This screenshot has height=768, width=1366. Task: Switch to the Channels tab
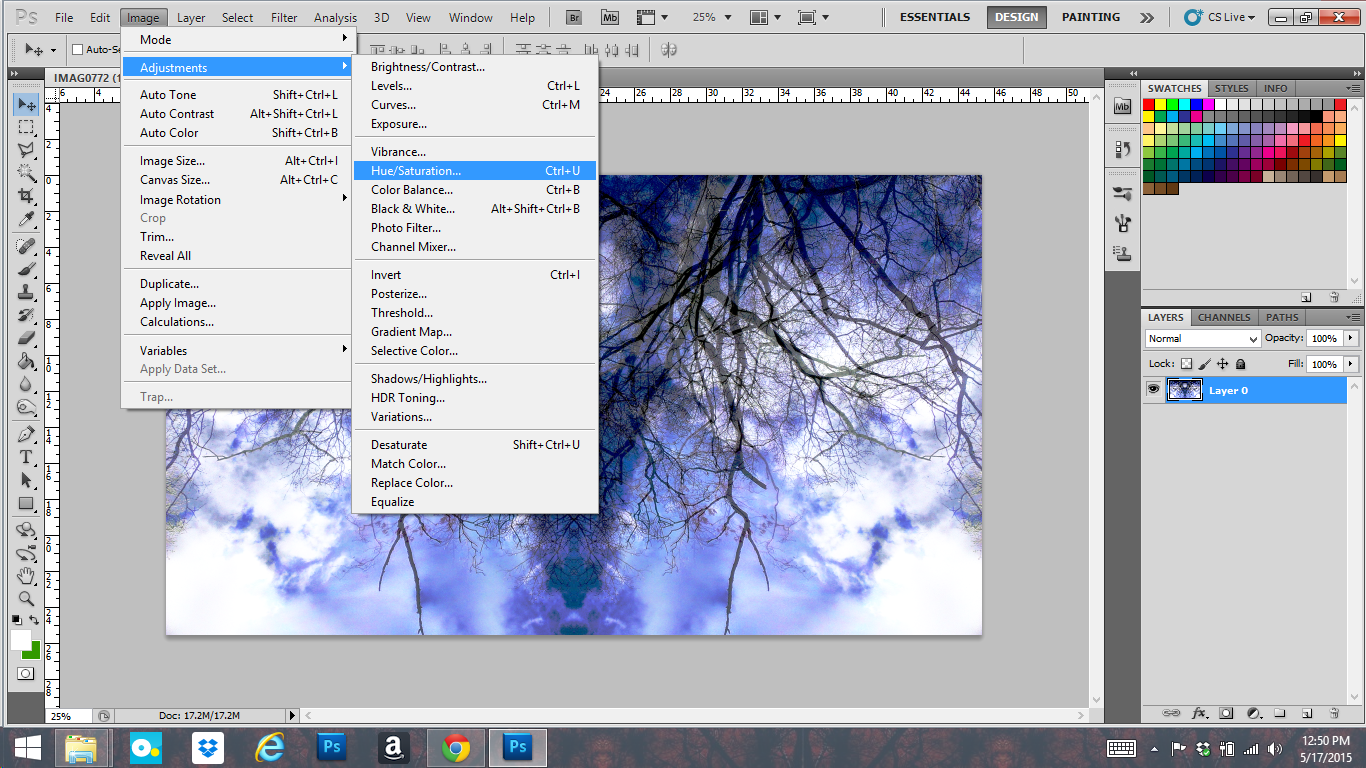pos(1224,317)
